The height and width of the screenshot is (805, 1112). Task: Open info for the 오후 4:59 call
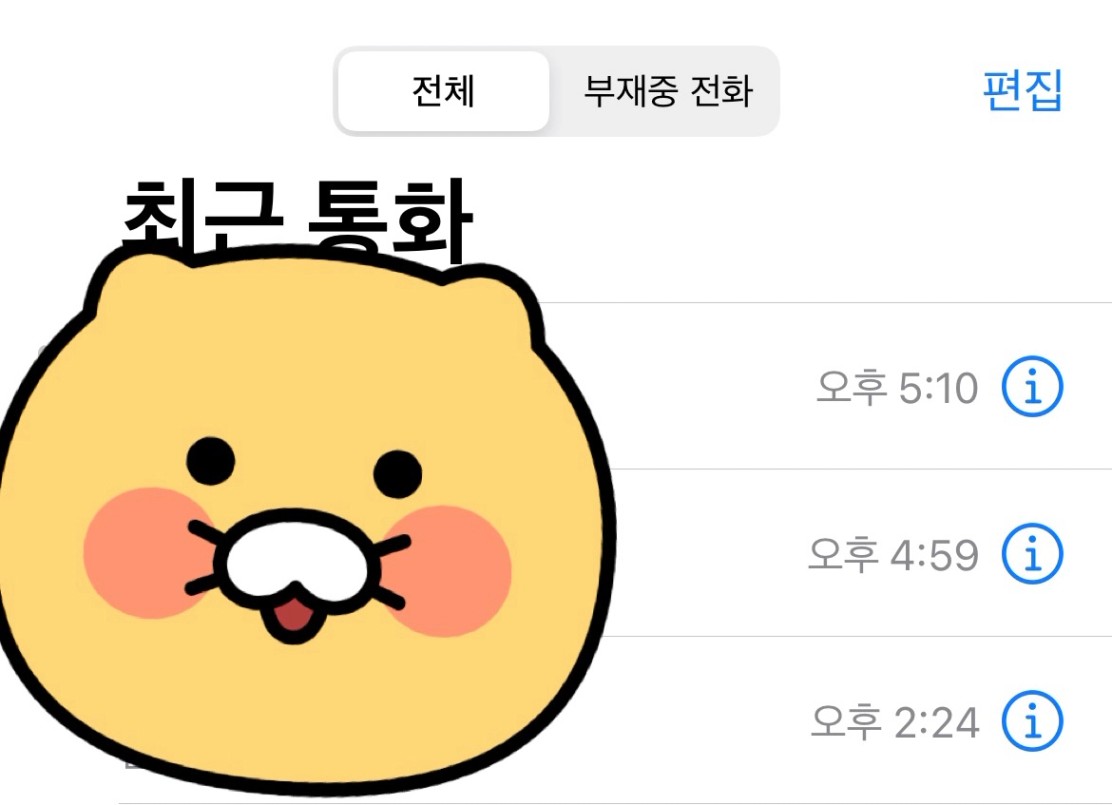point(1032,553)
